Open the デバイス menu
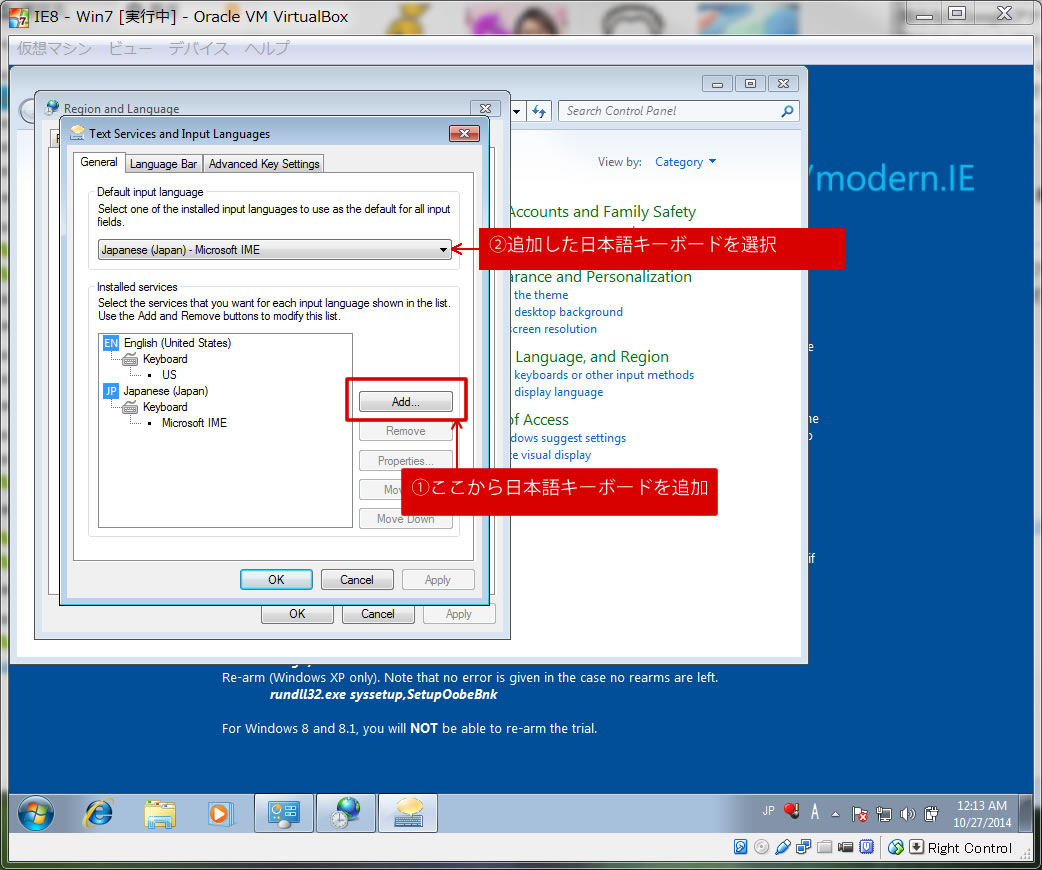This screenshot has height=870, width=1042. pos(199,48)
